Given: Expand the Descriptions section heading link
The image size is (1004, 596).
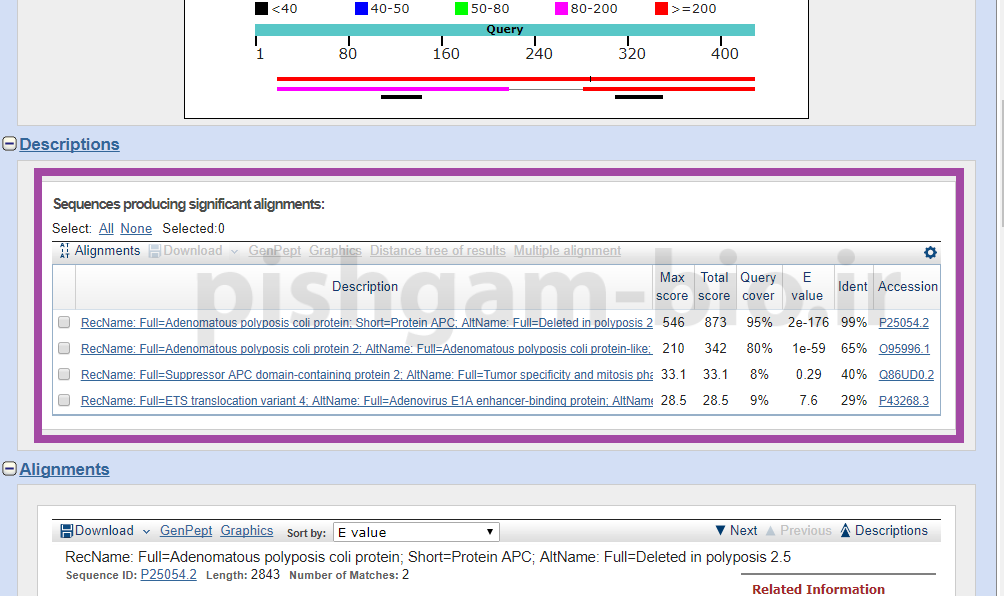Looking at the screenshot, I should tap(69, 144).
